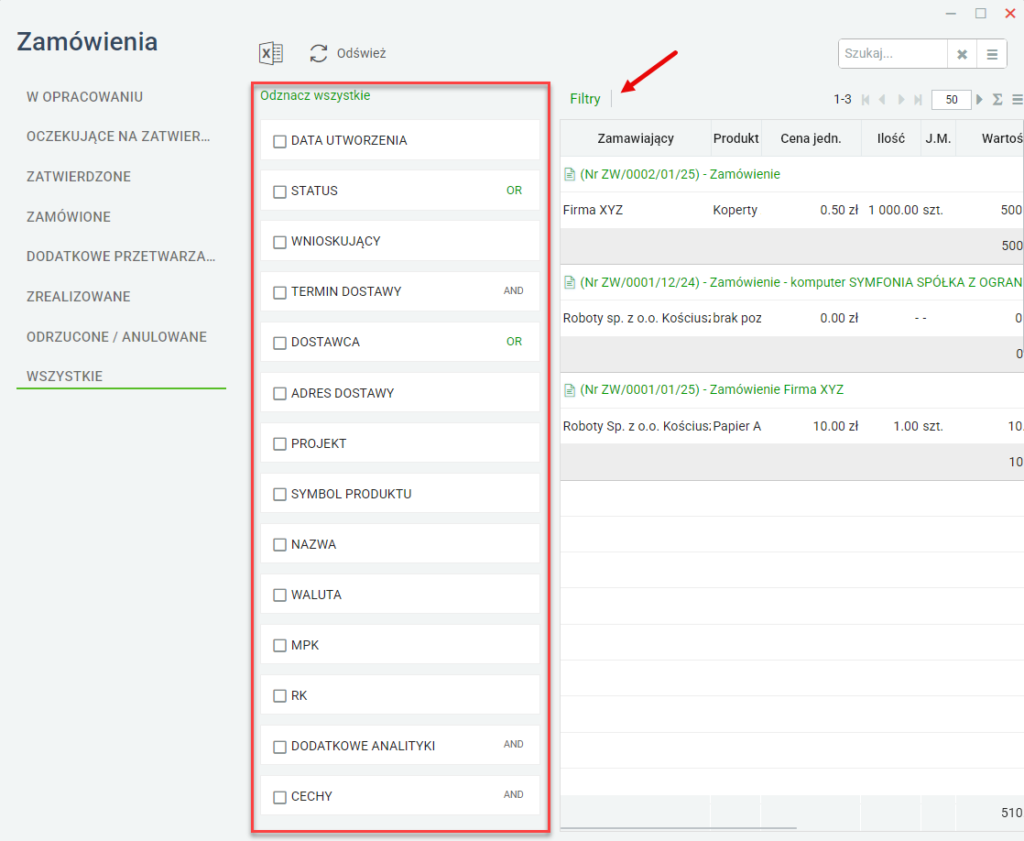
Task: Click the Odśwież label
Action: (x=361, y=54)
